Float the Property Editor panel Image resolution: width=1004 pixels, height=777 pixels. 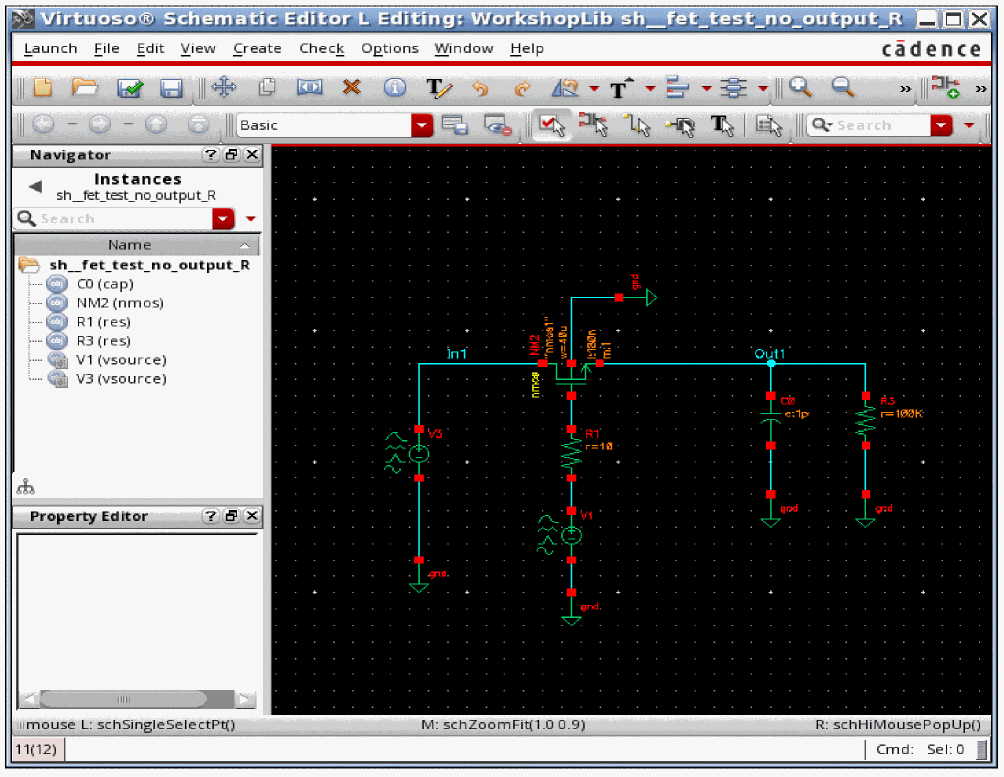tap(231, 517)
